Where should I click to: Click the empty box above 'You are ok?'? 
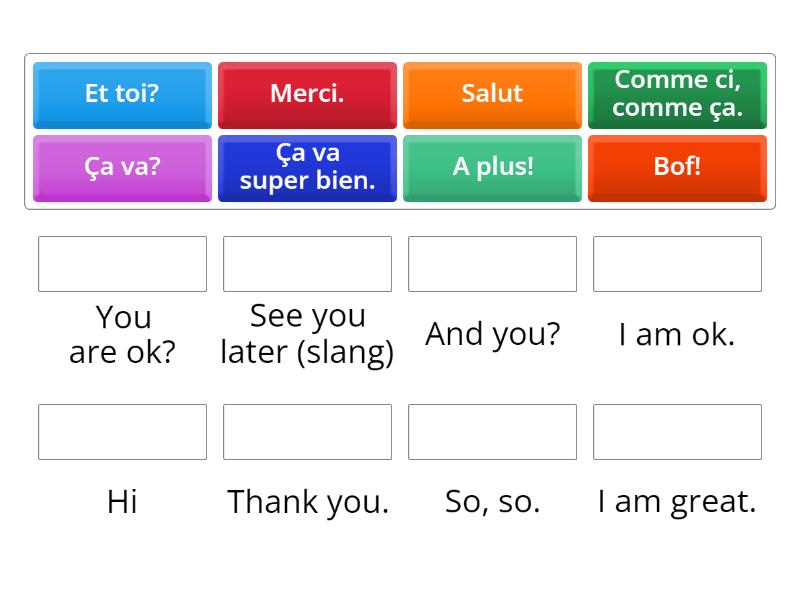[x=122, y=264]
